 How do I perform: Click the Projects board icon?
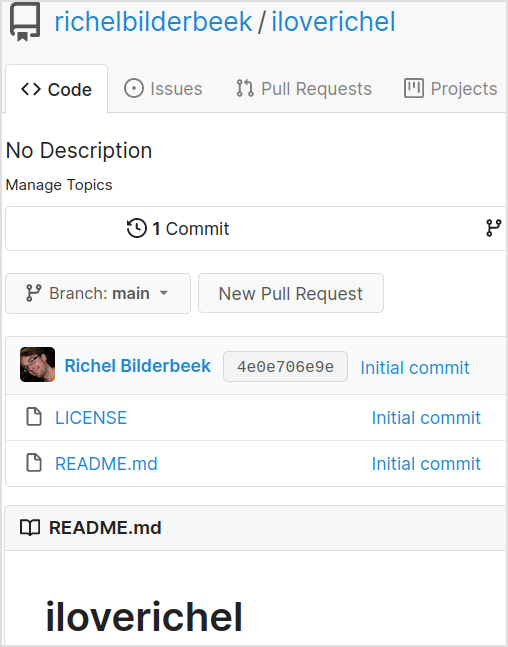pyautogui.click(x=413, y=88)
